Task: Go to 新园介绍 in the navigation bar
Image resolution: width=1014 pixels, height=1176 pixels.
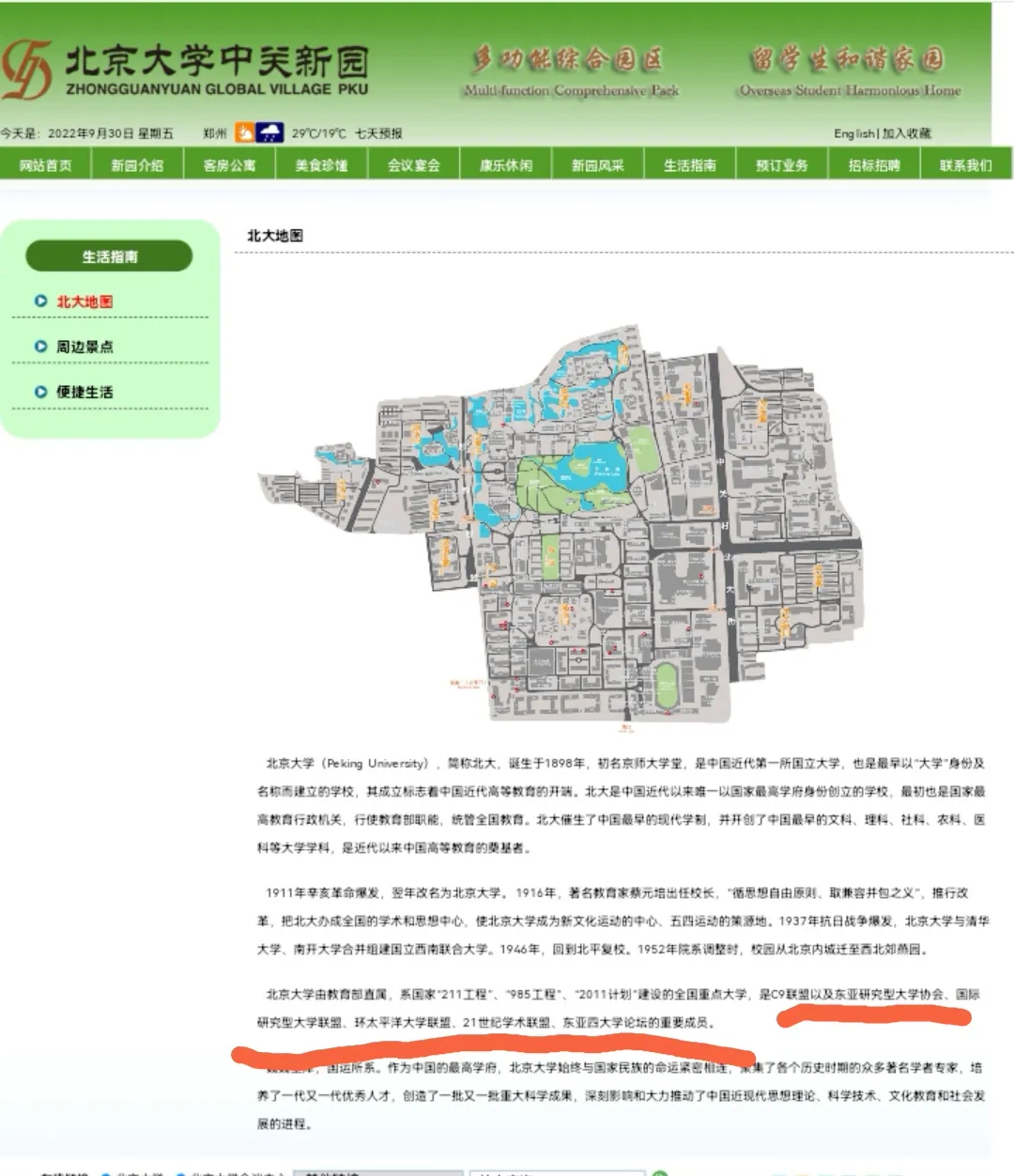Action: click(x=137, y=165)
